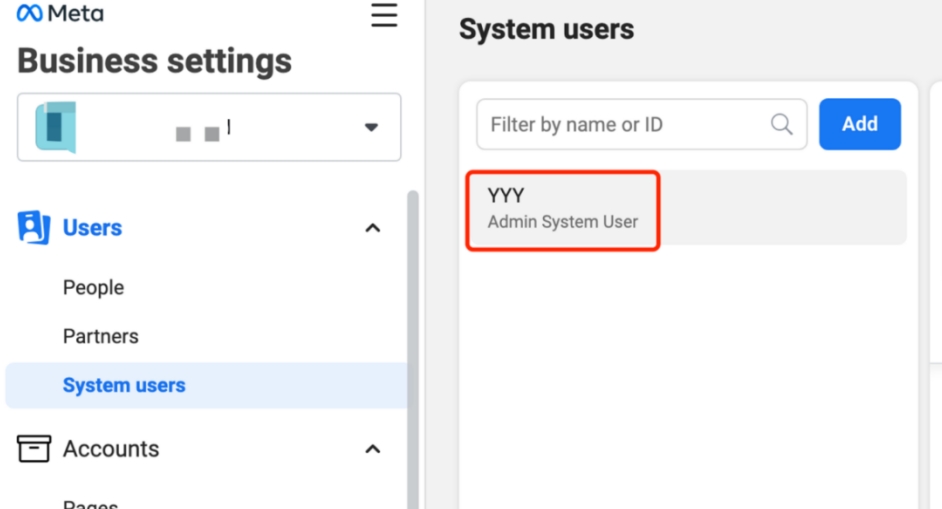Image resolution: width=942 pixels, height=509 pixels.
Task: Collapse the Users section chevron
Action: point(372,228)
